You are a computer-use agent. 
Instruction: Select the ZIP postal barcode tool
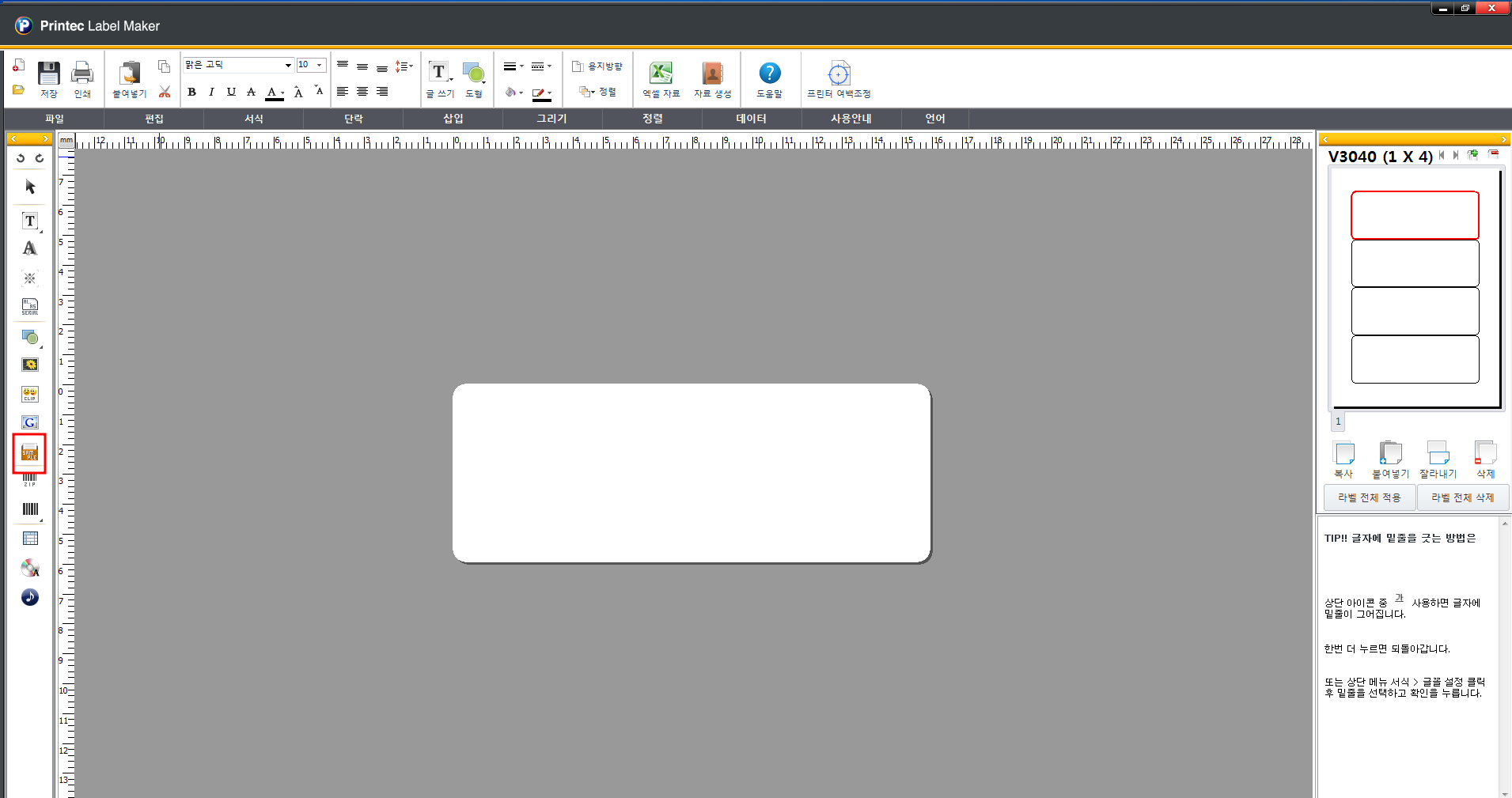pos(30,480)
